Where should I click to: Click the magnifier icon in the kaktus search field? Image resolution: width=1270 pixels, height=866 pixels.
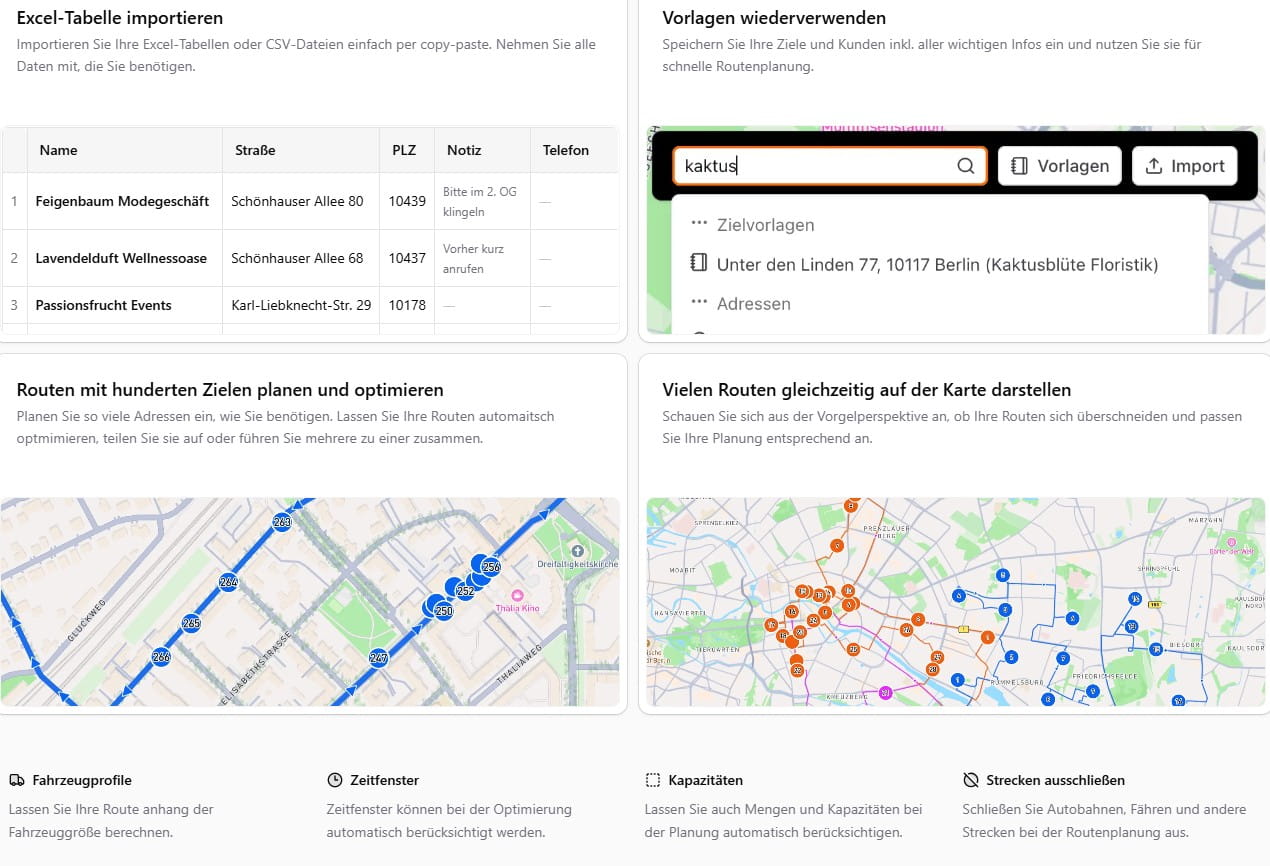click(965, 167)
